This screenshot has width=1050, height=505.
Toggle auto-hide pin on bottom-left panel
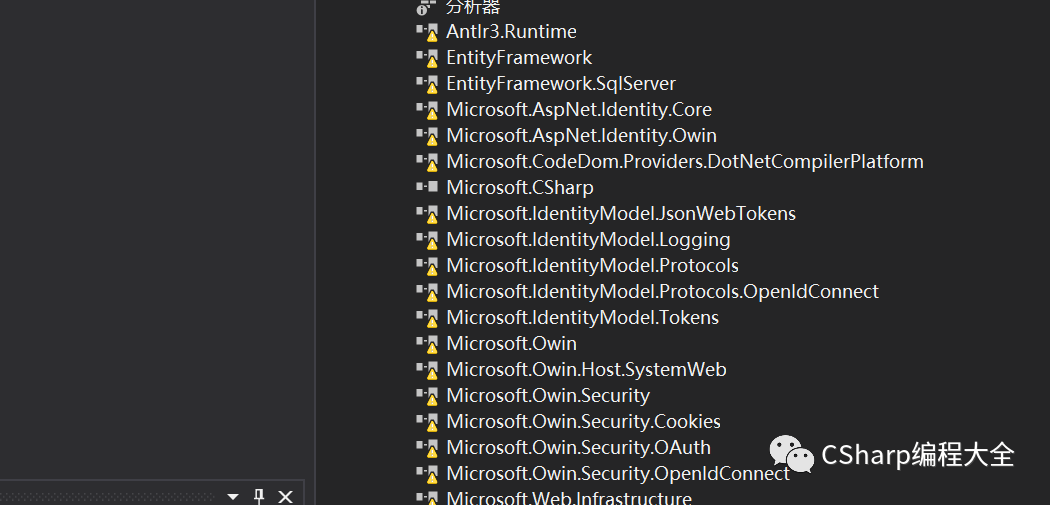tap(259, 496)
